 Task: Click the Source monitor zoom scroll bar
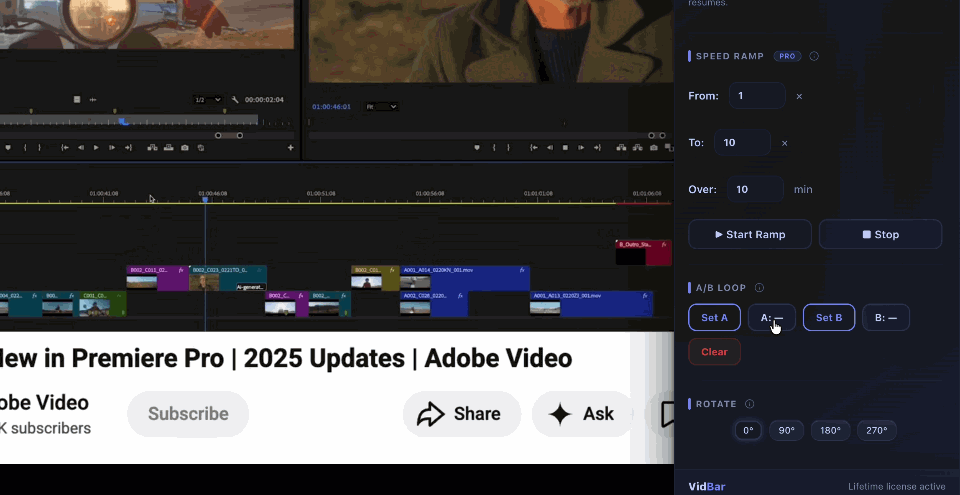(x=229, y=135)
